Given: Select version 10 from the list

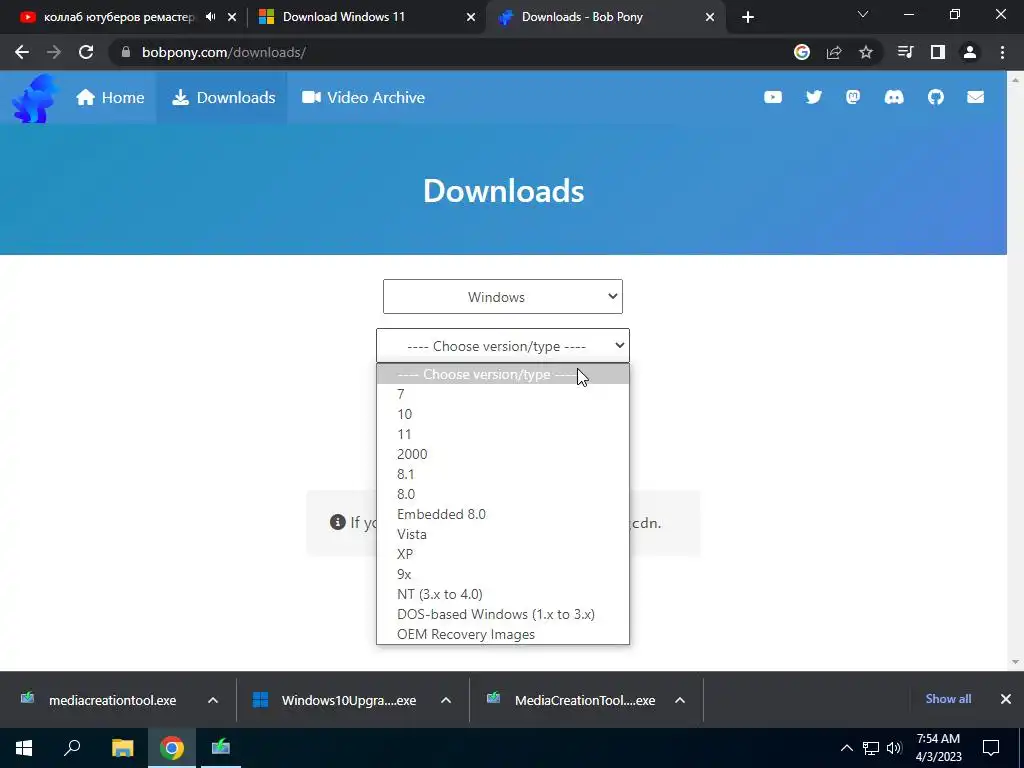Looking at the screenshot, I should pyautogui.click(x=502, y=414).
